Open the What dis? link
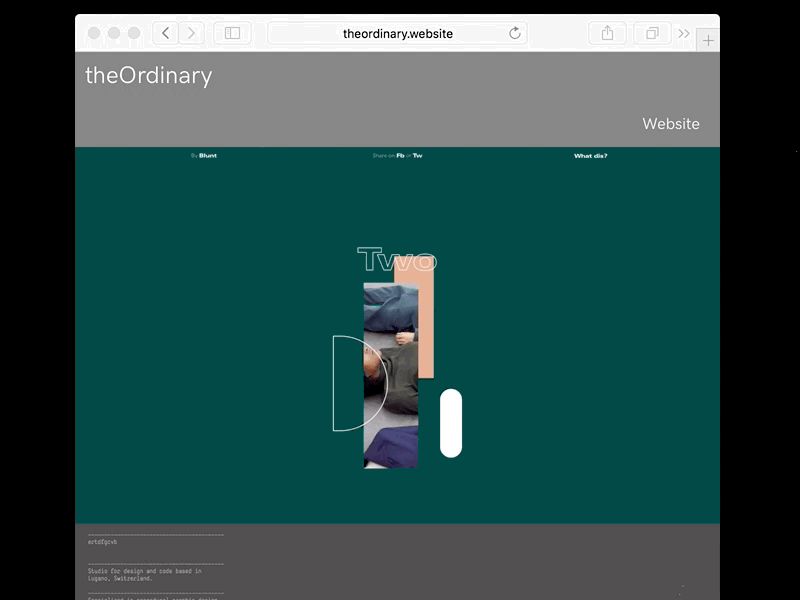The image size is (800, 600). pos(591,156)
